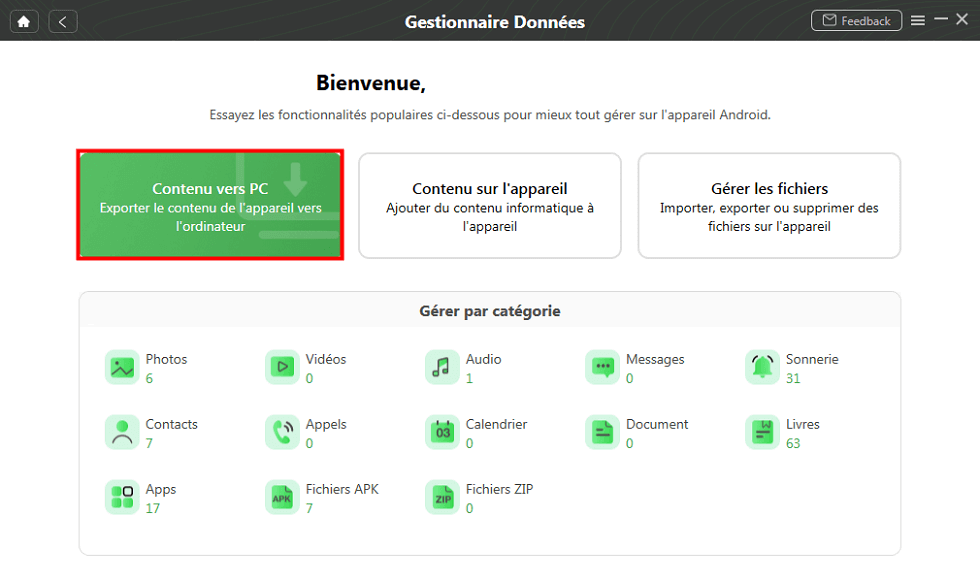Open the Messages chat bubble icon
The width and height of the screenshot is (980, 582).
click(602, 367)
